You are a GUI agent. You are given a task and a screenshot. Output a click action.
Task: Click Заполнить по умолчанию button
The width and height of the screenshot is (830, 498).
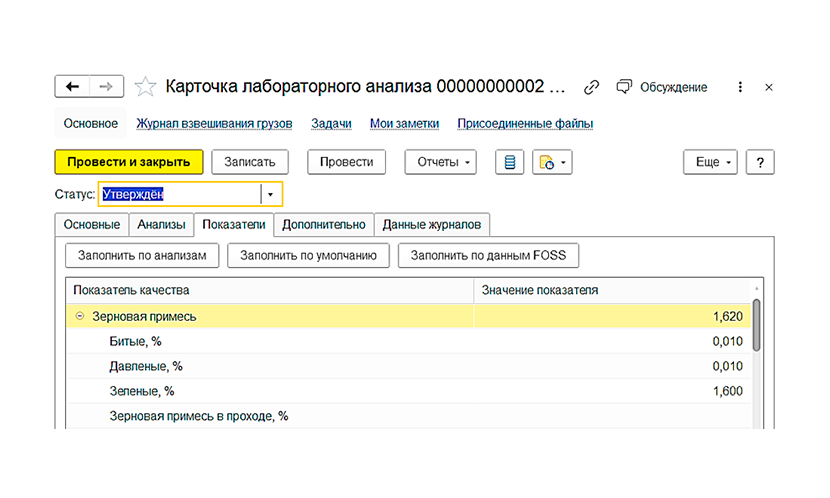pyautogui.click(x=309, y=256)
